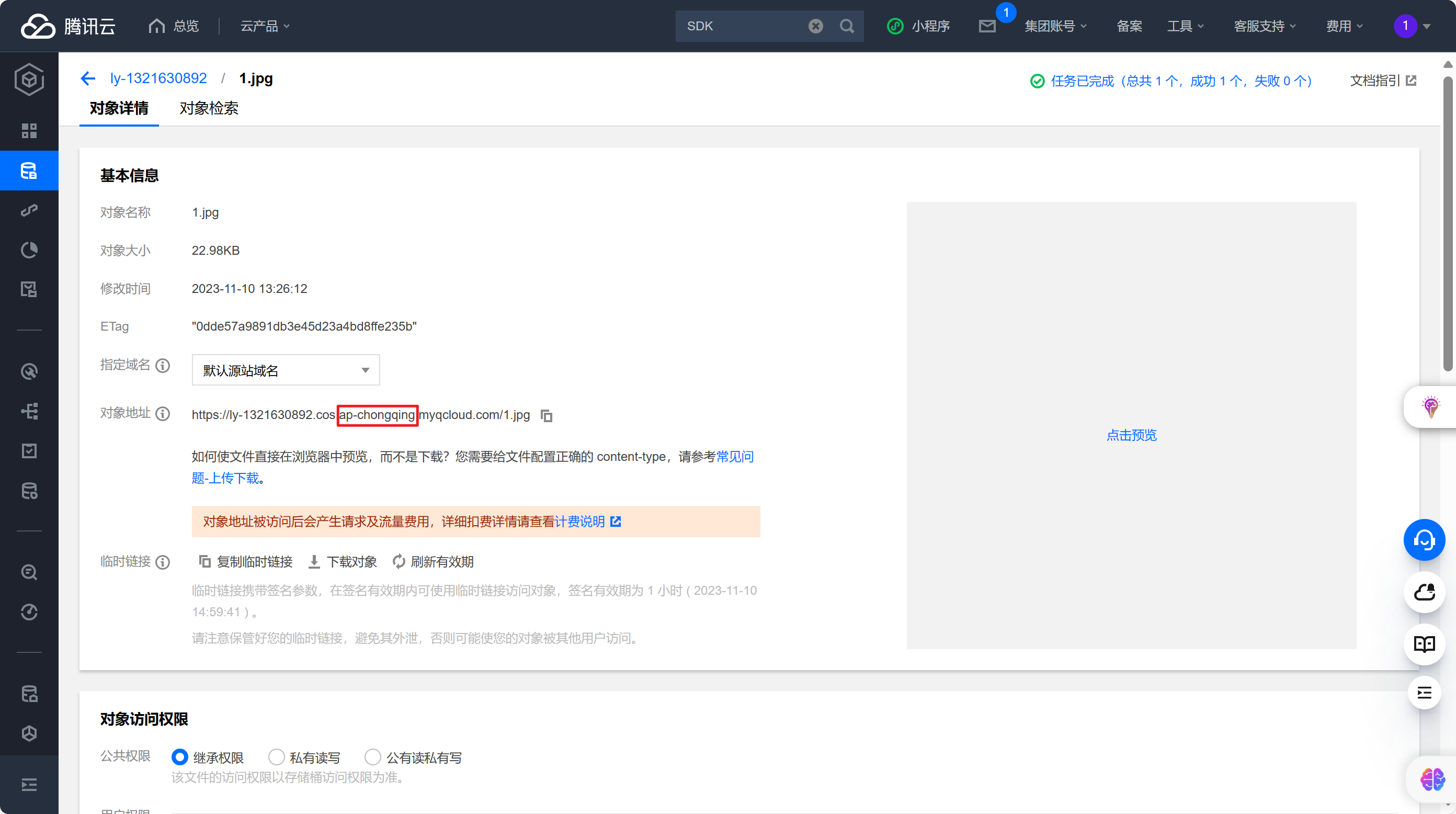Open the 备案 menu item
The image size is (1456, 814).
coord(1129,26)
